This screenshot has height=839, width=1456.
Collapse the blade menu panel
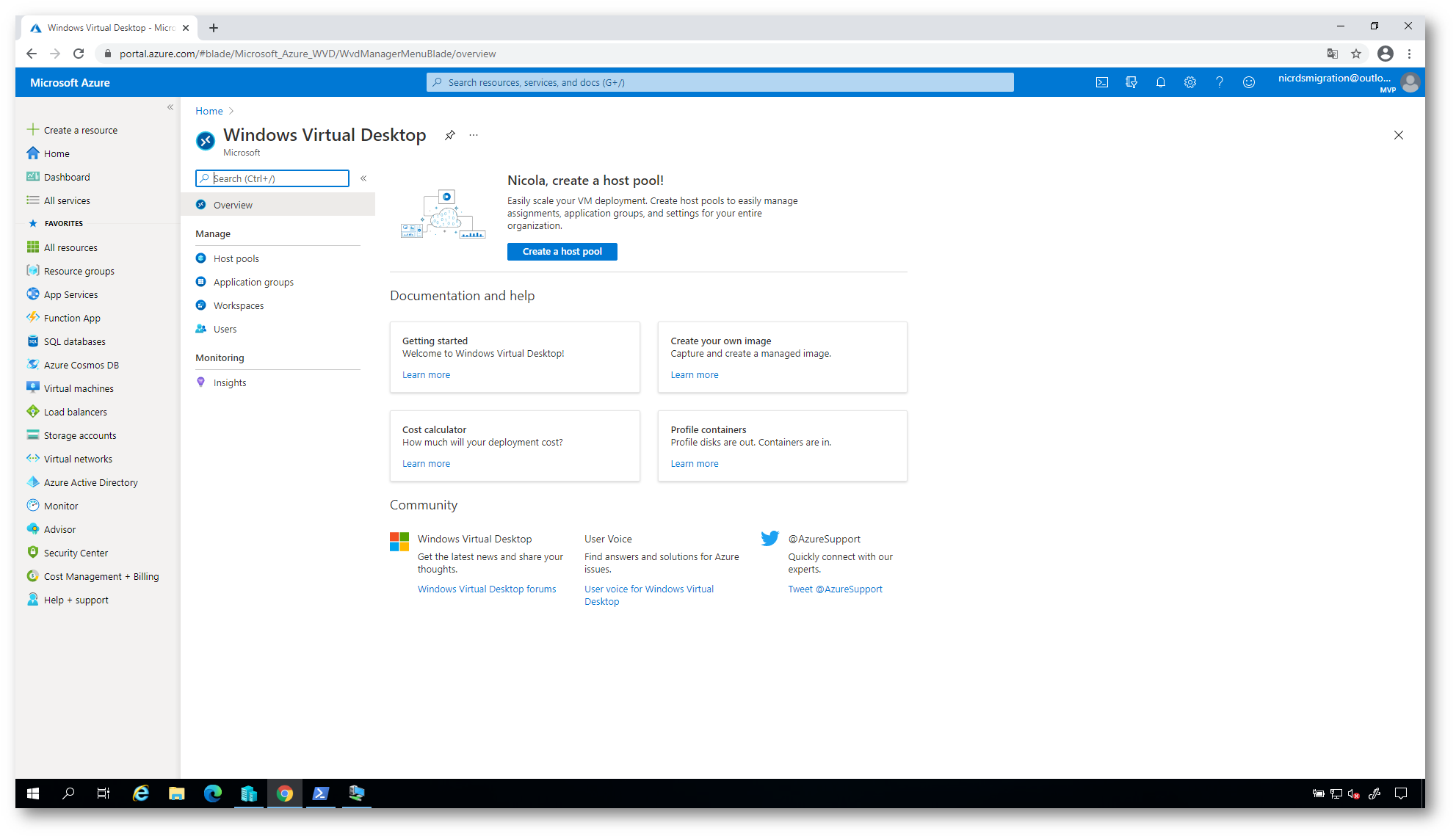click(363, 178)
